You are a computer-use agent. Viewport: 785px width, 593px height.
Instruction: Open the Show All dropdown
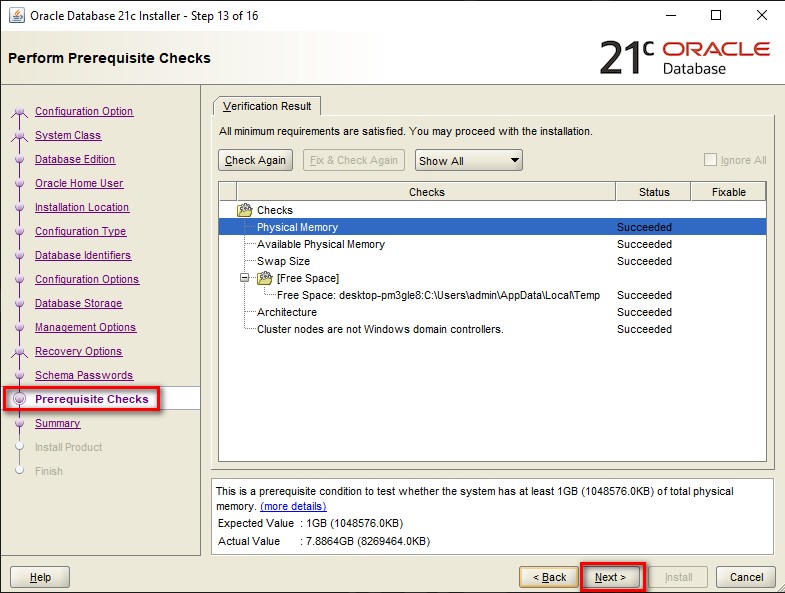[469, 160]
